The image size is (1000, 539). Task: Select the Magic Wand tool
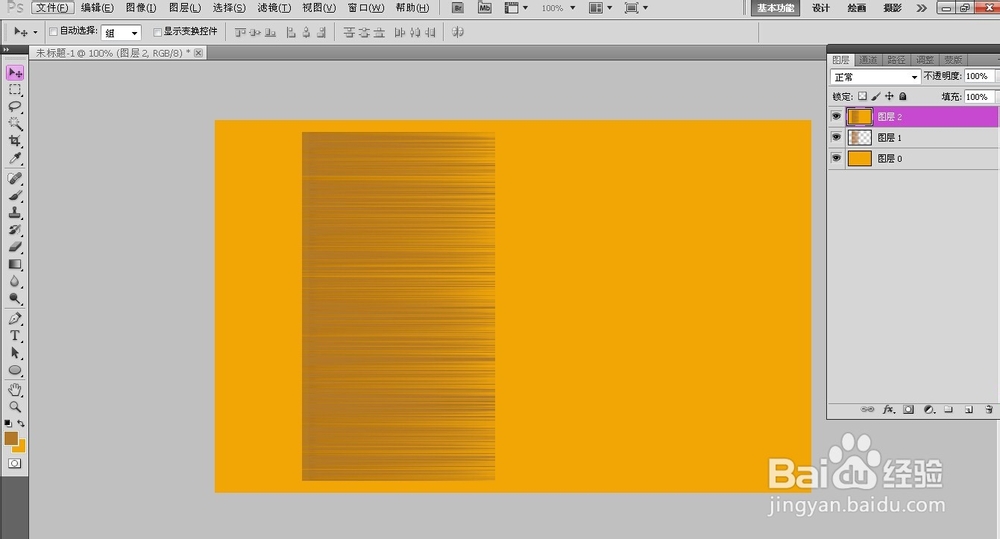tap(15, 124)
